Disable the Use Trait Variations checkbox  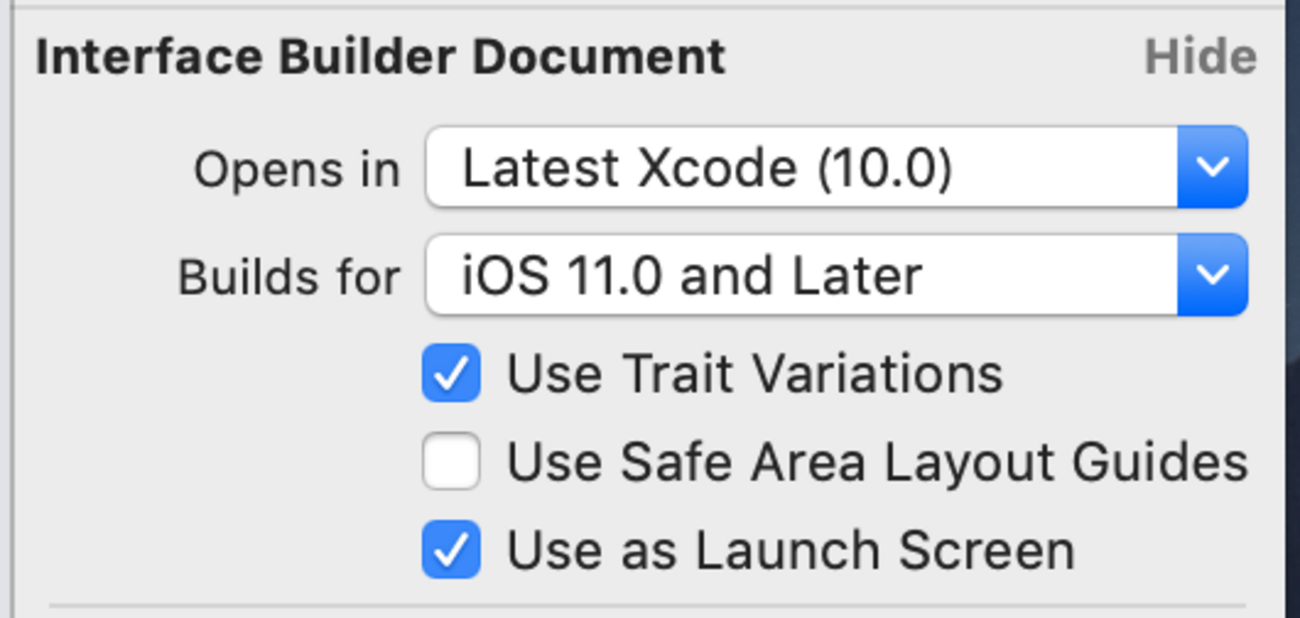[x=451, y=374]
